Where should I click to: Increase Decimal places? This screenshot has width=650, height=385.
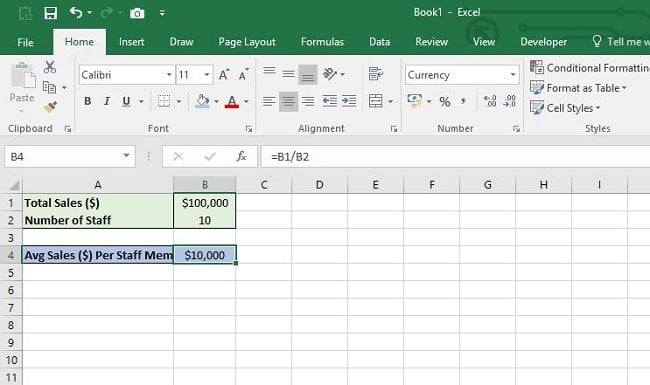pos(490,101)
